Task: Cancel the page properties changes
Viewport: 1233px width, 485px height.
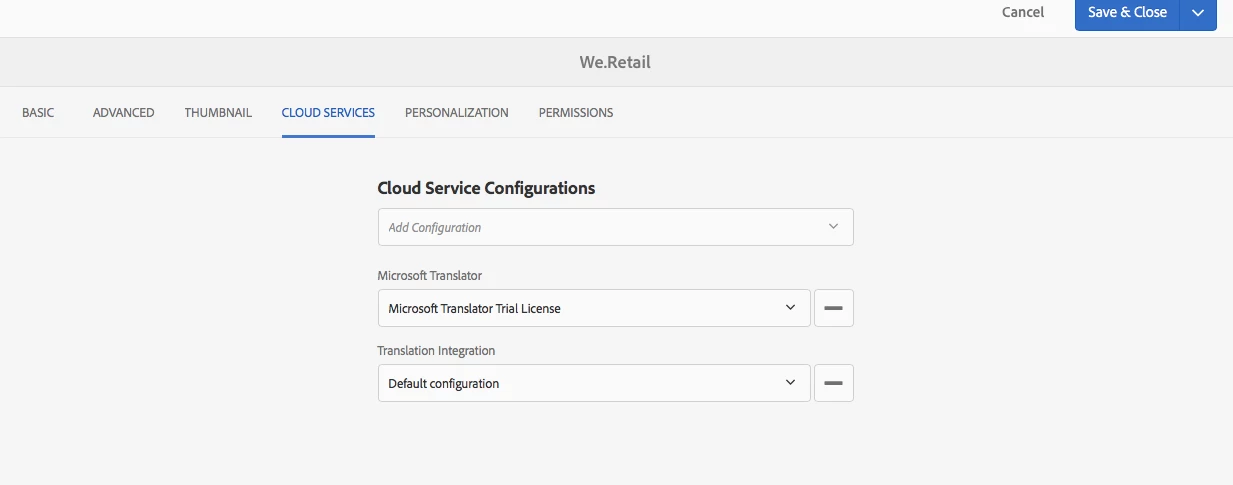Action: click(1022, 13)
